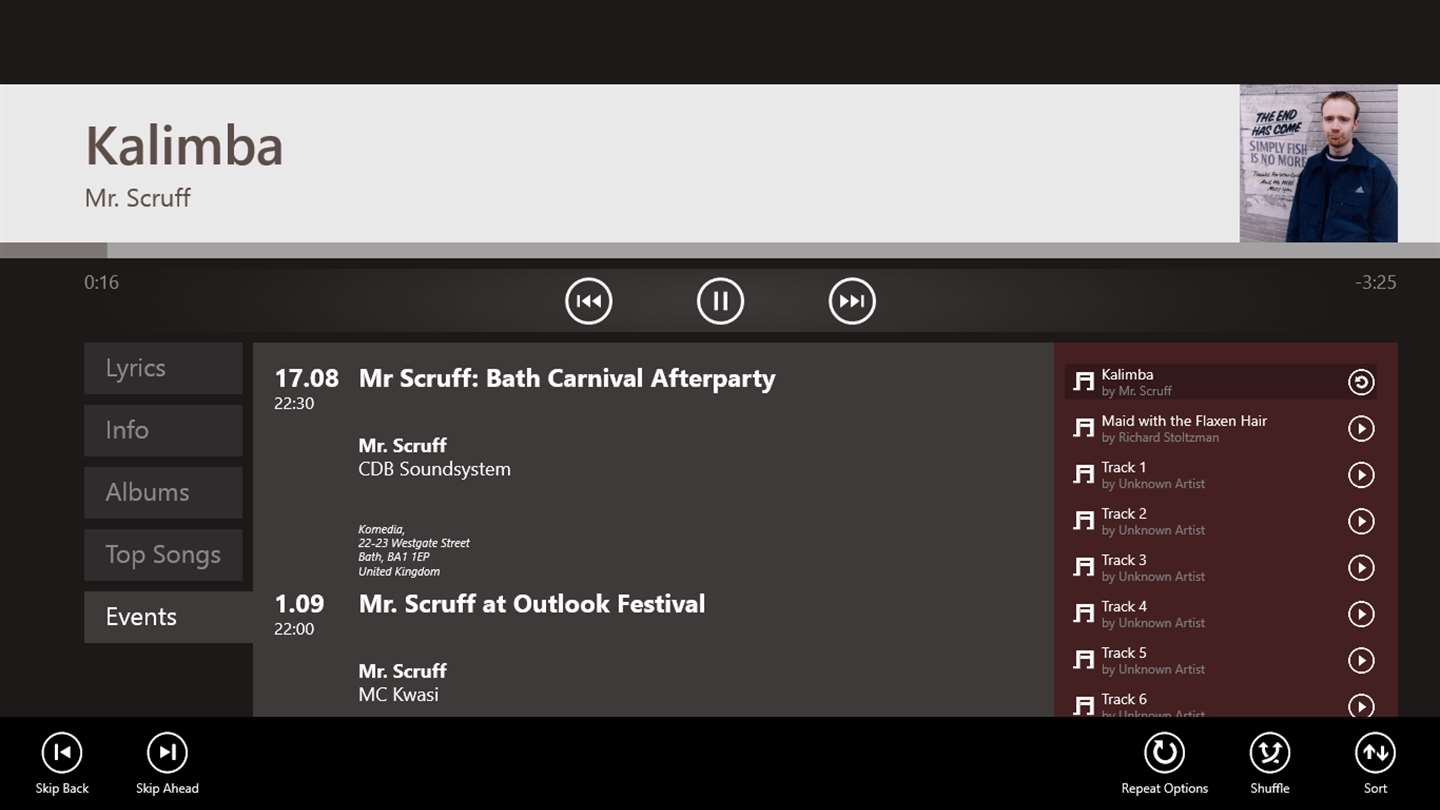Click the play icon for Track 3
Image resolution: width=1440 pixels, height=810 pixels.
(1361, 567)
